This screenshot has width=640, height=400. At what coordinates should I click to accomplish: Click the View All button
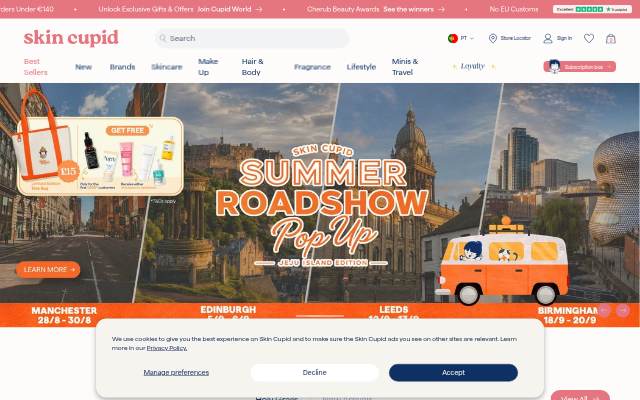coord(580,396)
